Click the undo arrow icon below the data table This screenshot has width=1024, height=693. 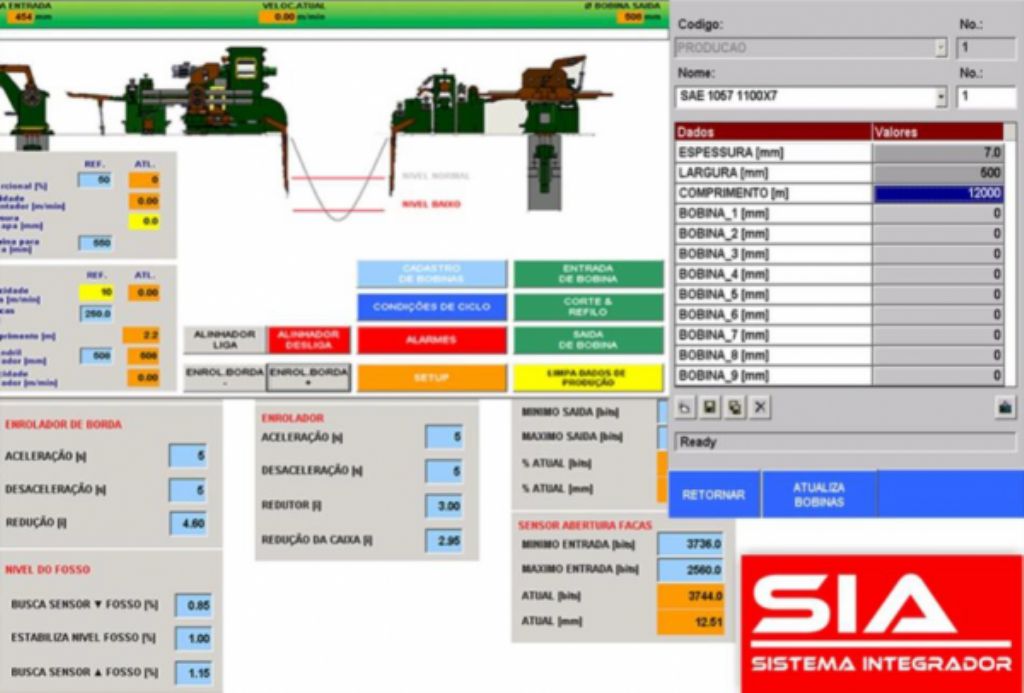pyautogui.click(x=685, y=407)
